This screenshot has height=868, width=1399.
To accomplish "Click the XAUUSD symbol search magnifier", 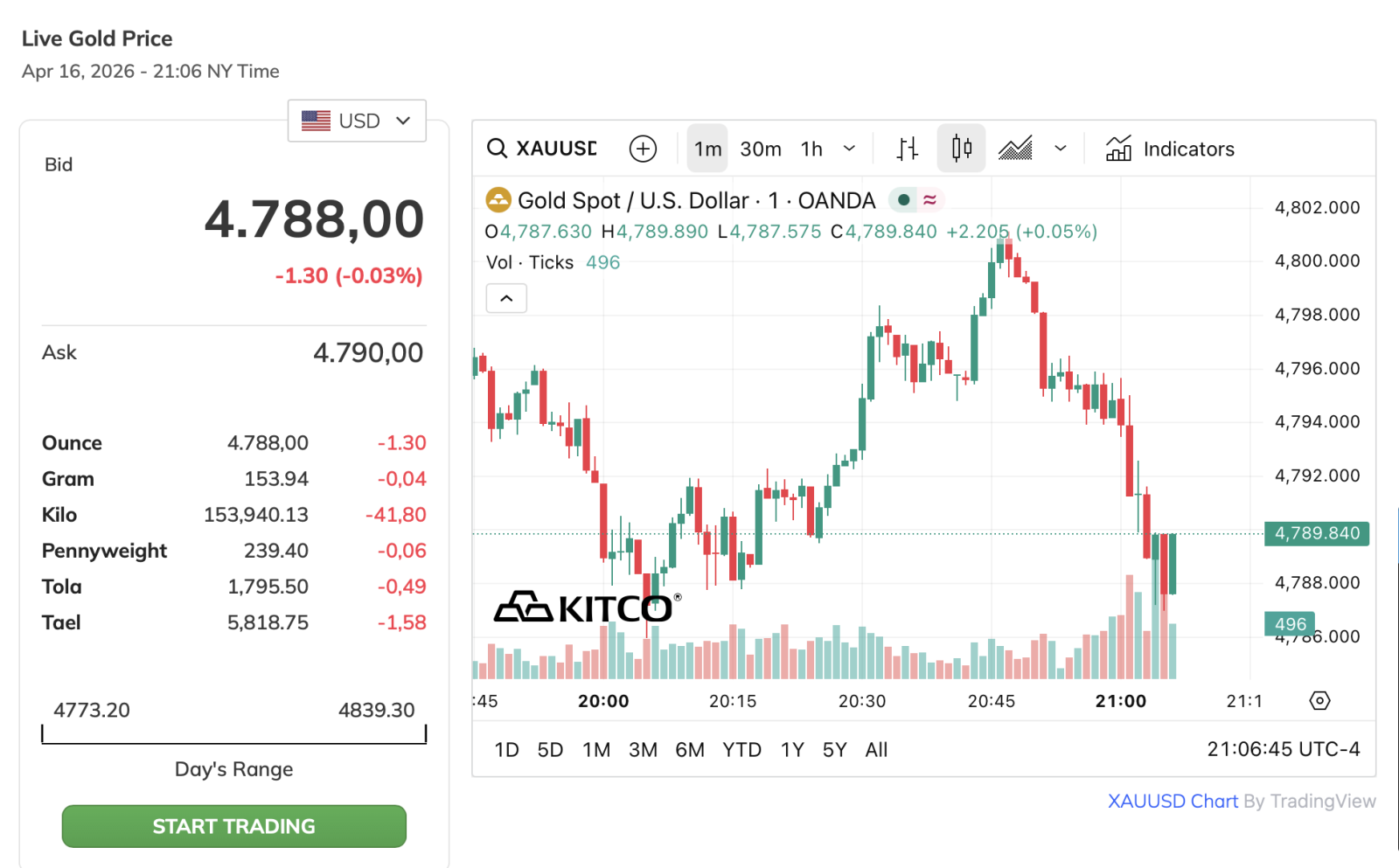I will [x=497, y=149].
